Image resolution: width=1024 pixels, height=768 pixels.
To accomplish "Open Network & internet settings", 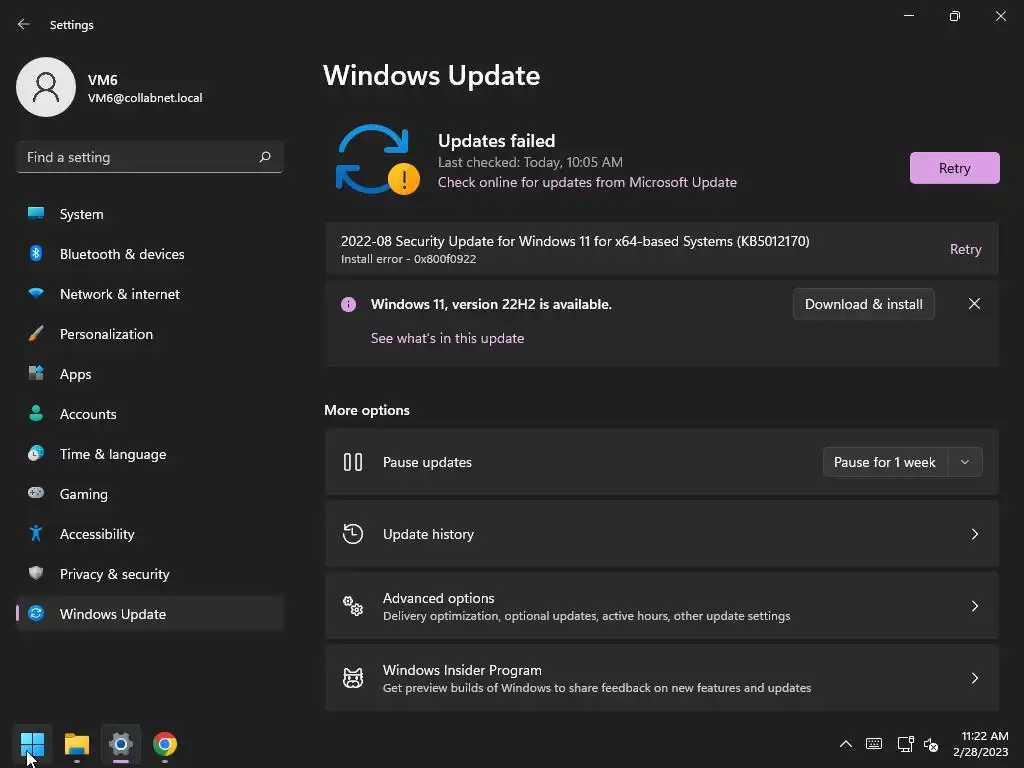I will (150, 293).
